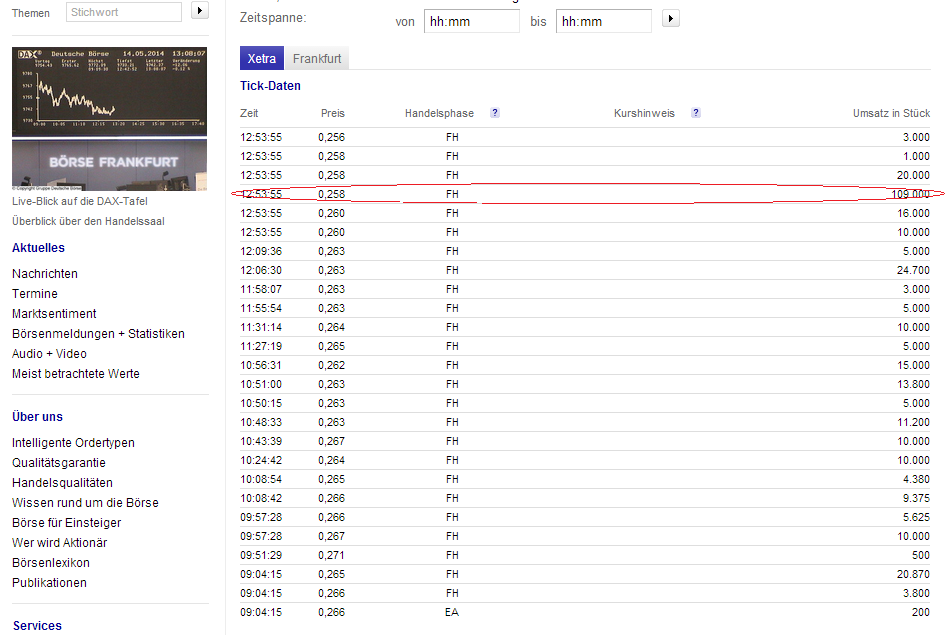Submit the Zeitspanne time range arrow button

(x=671, y=19)
